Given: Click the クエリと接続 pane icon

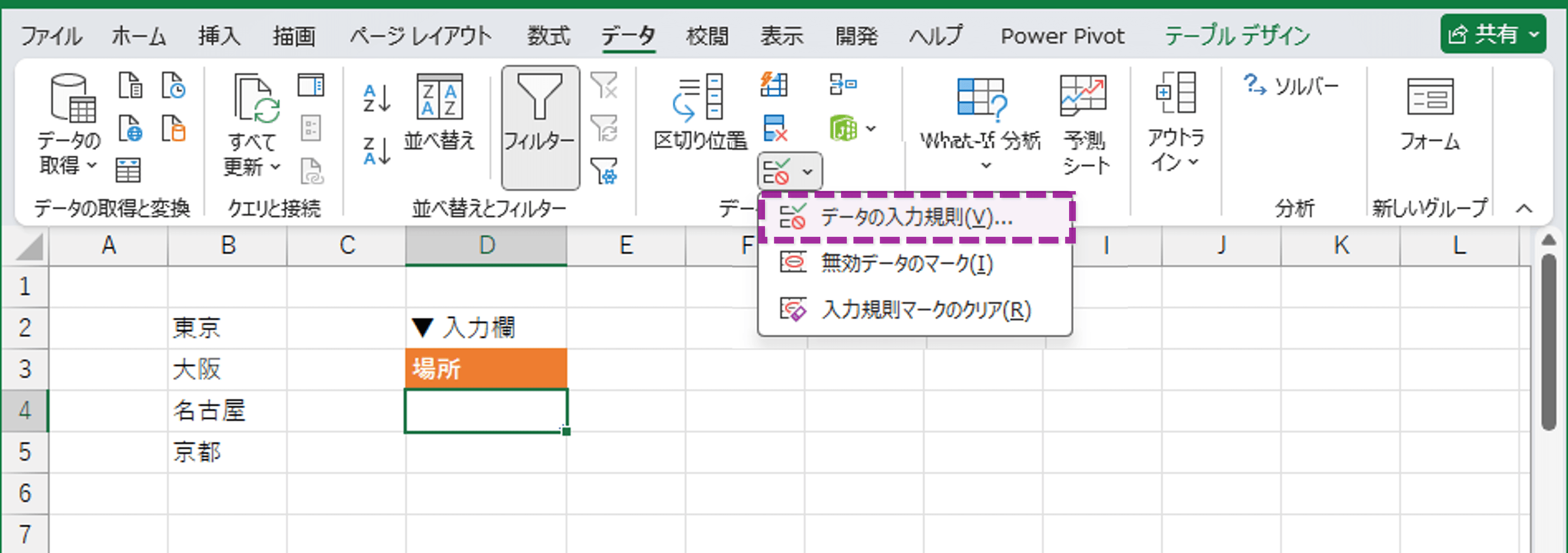Looking at the screenshot, I should pos(311,85).
